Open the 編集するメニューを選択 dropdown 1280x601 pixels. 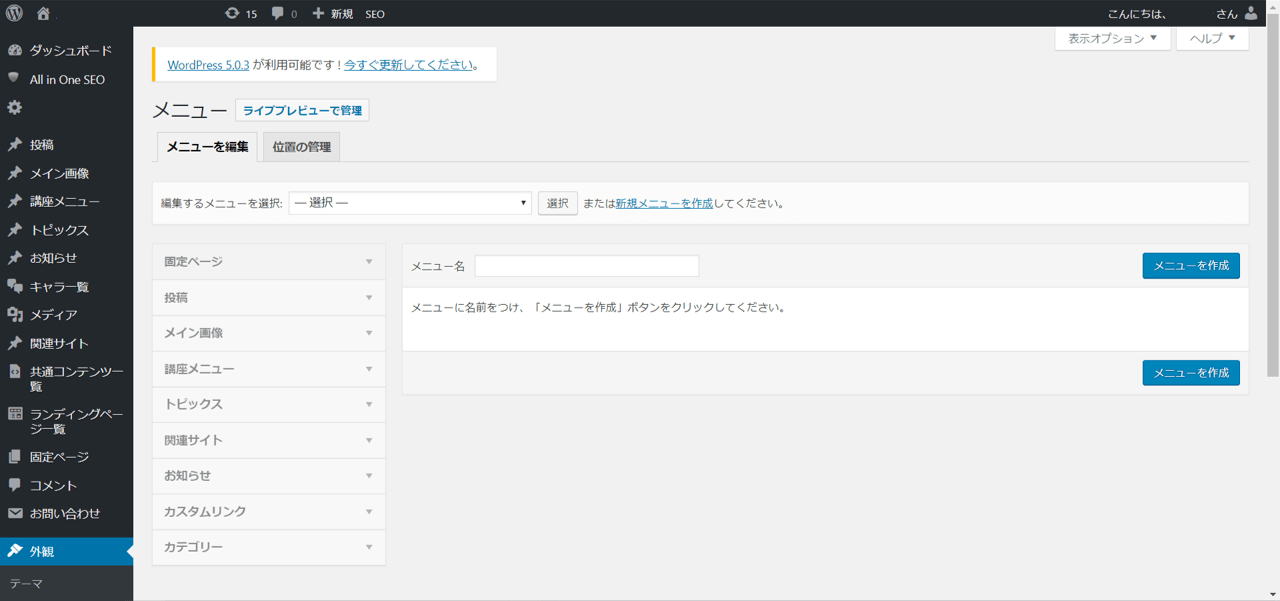tap(410, 203)
